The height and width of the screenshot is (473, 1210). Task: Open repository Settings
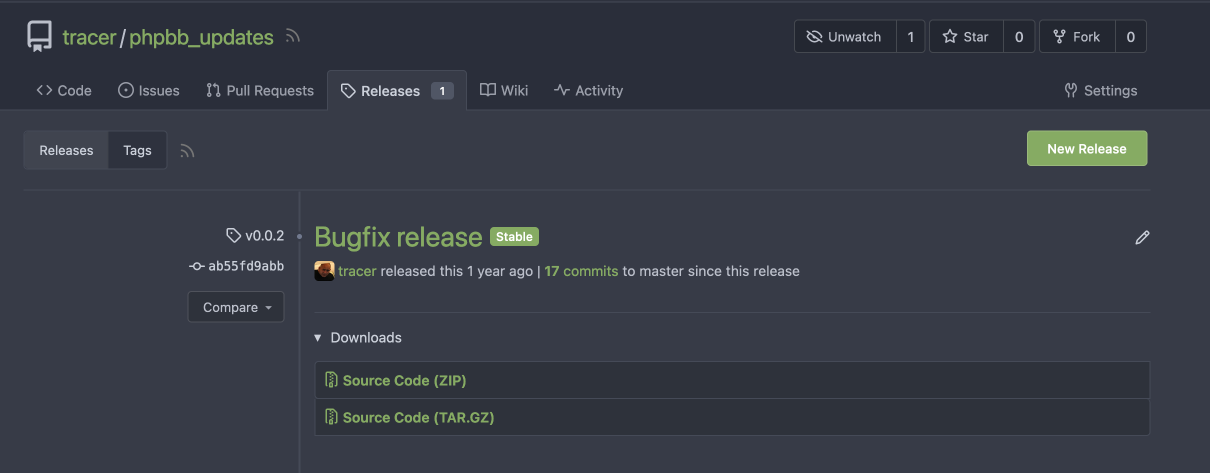(1101, 90)
